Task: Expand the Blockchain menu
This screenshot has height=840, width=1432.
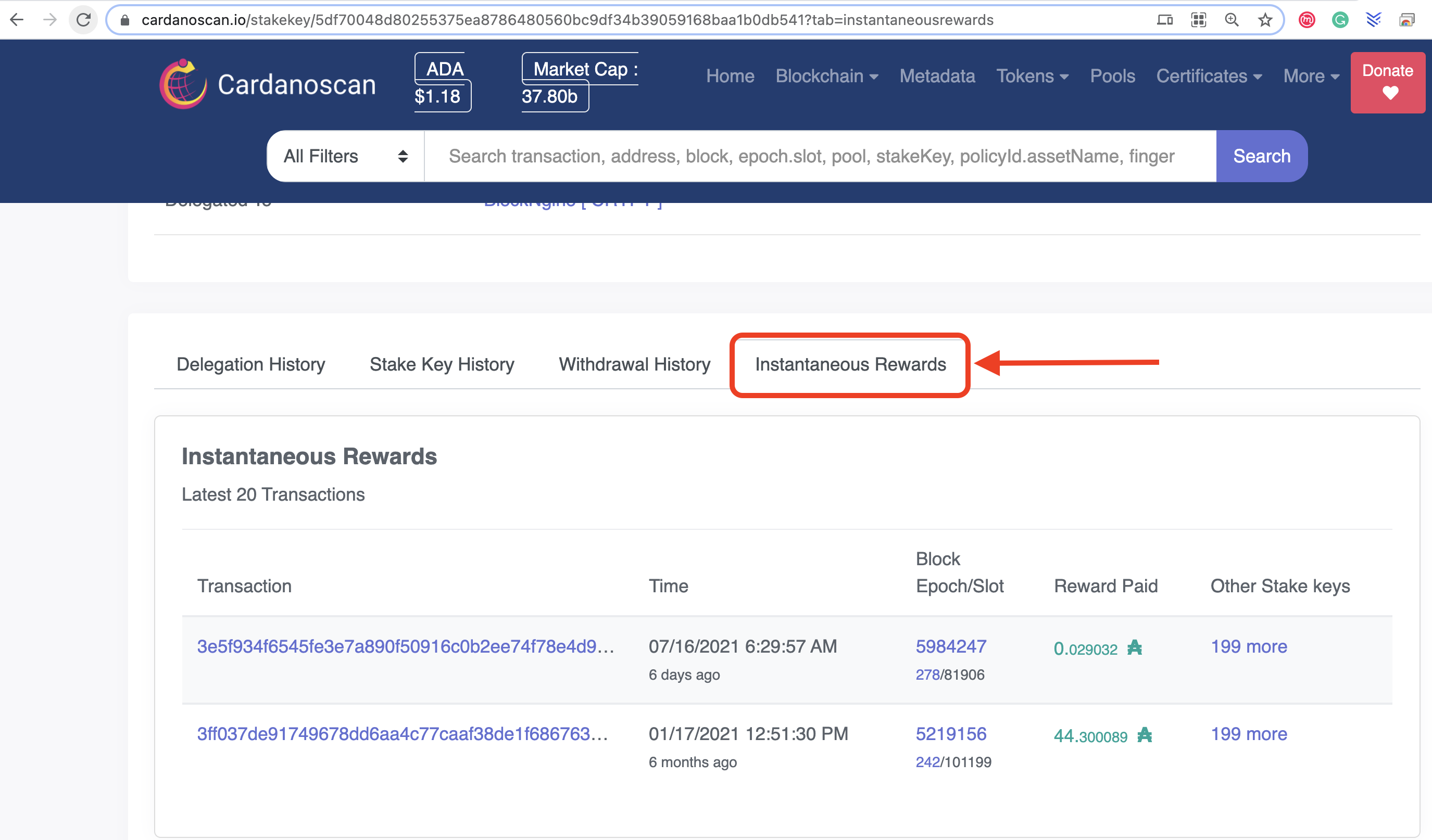Action: point(826,76)
